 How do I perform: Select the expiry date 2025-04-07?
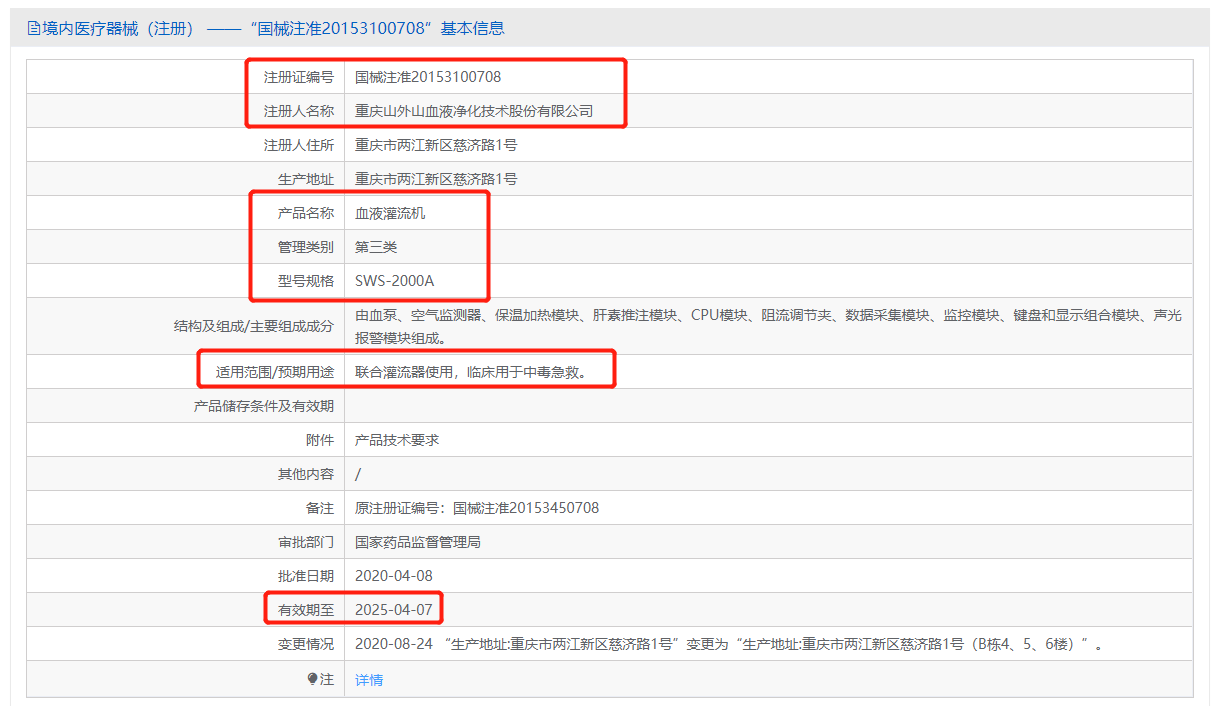pos(394,610)
